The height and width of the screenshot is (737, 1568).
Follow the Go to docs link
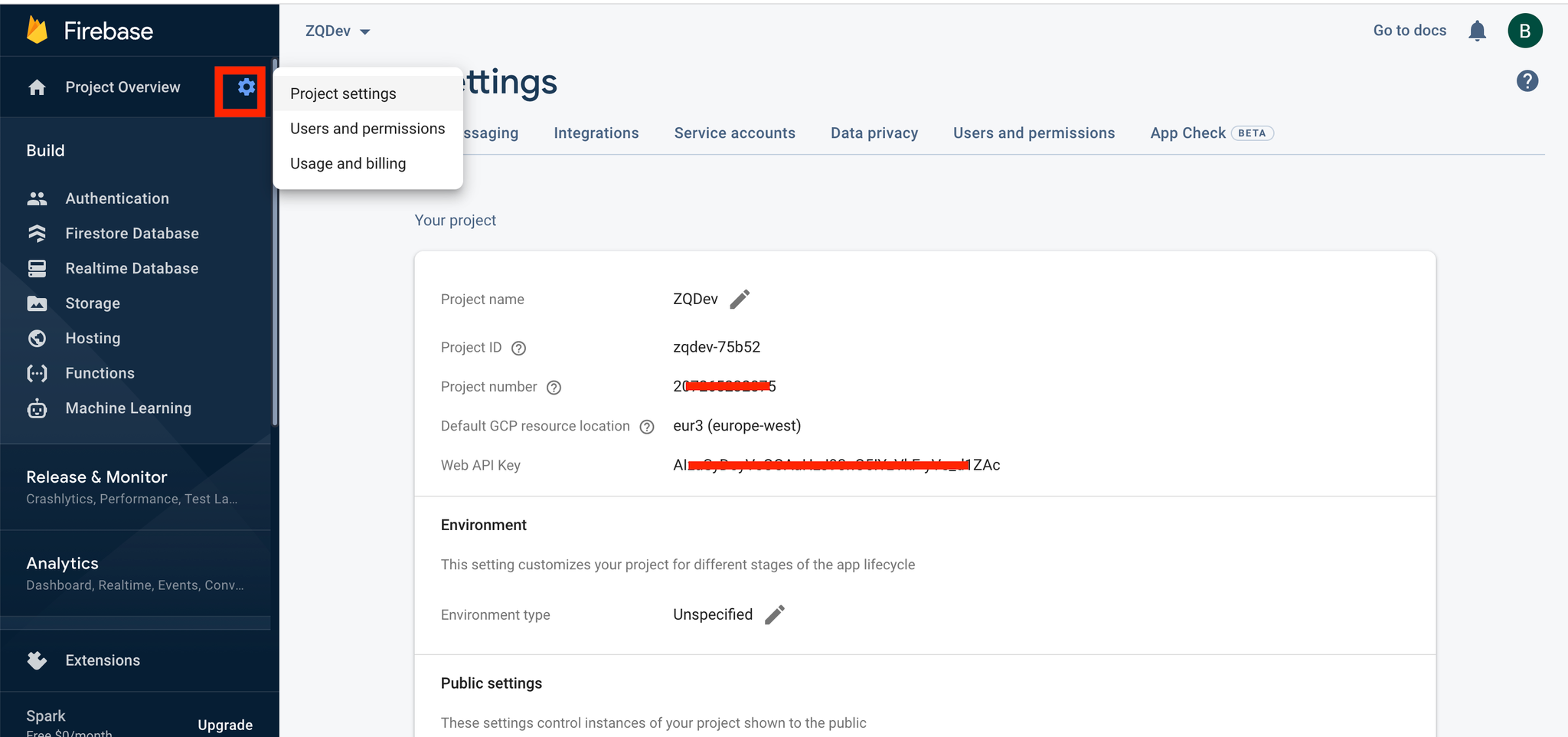1410,31
